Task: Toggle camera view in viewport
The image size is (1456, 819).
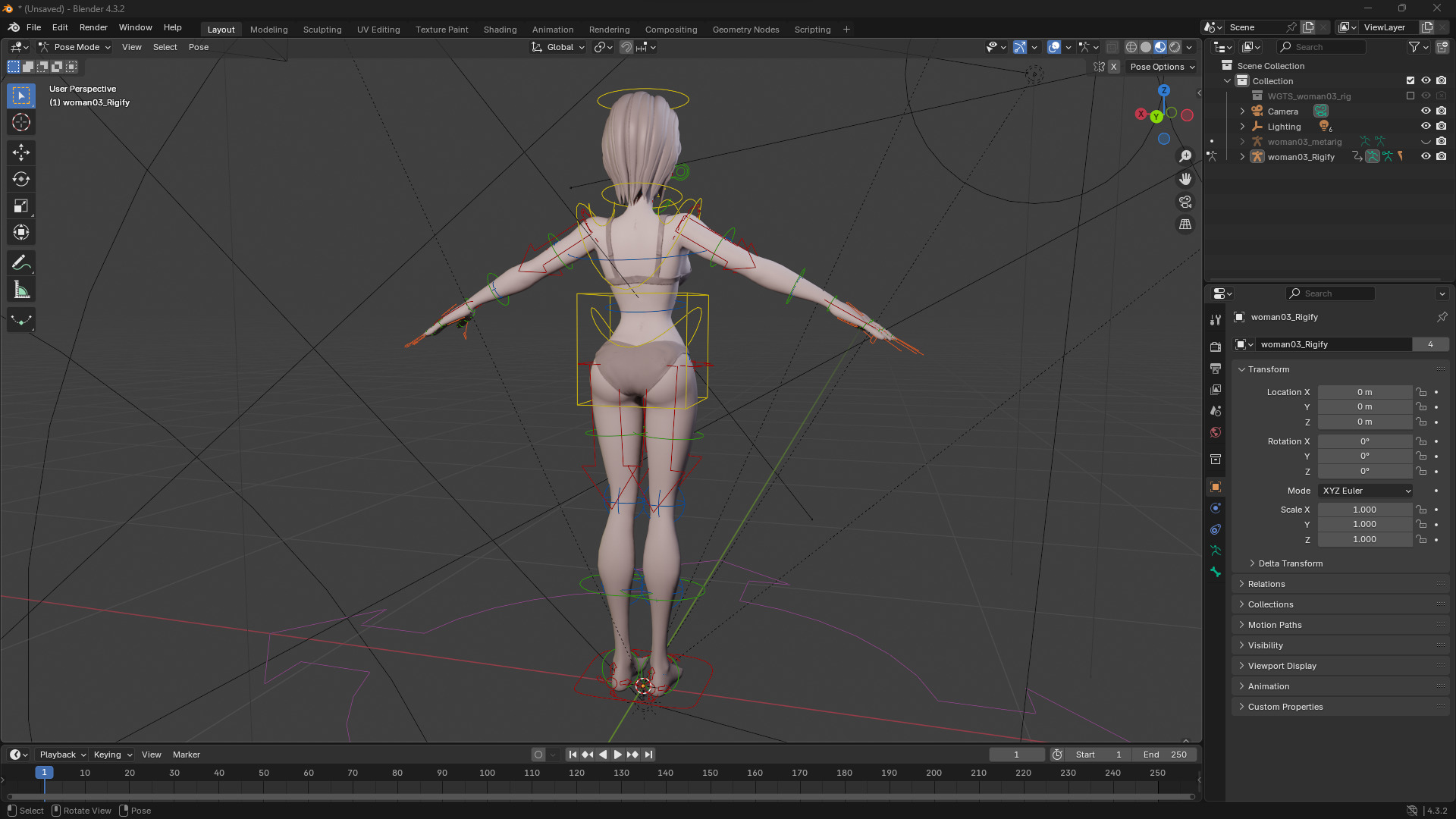Action: tap(1185, 202)
